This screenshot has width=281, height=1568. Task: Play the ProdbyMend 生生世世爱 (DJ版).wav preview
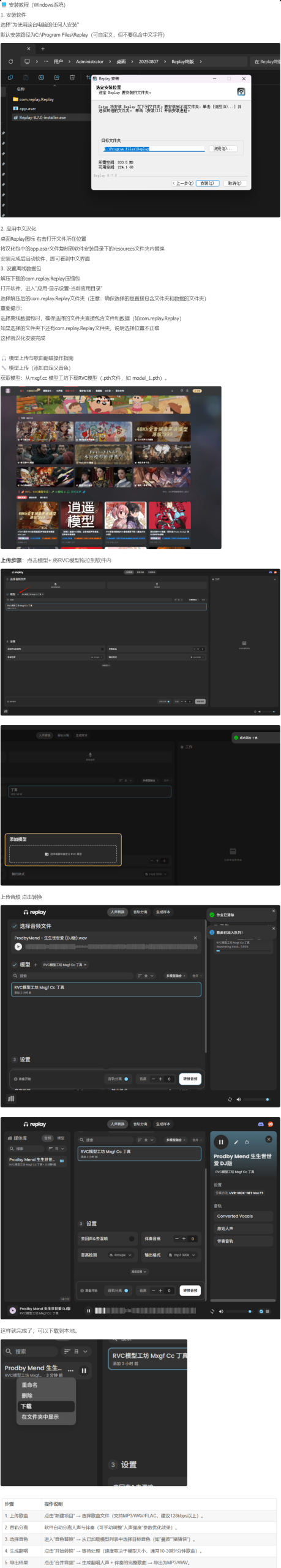(18, 946)
